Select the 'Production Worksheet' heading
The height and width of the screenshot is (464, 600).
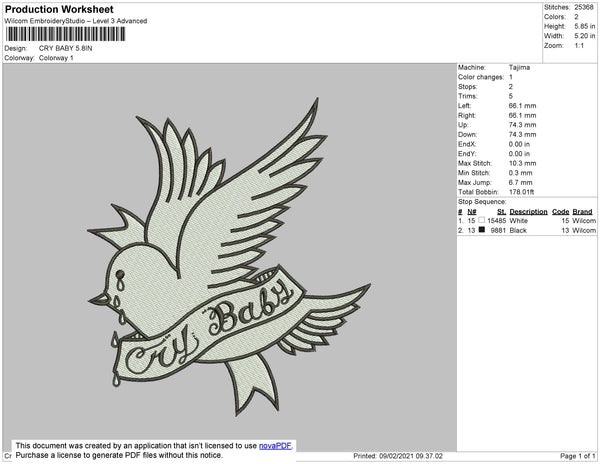(59, 10)
